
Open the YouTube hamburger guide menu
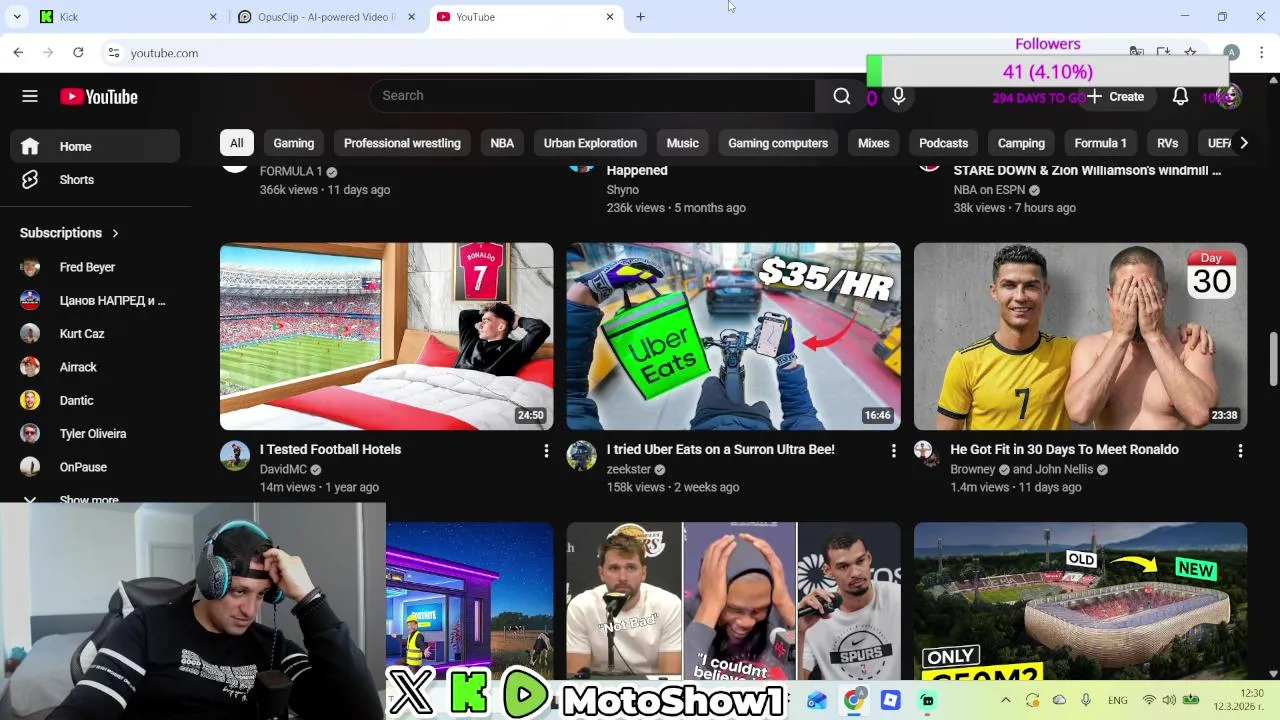(x=30, y=96)
